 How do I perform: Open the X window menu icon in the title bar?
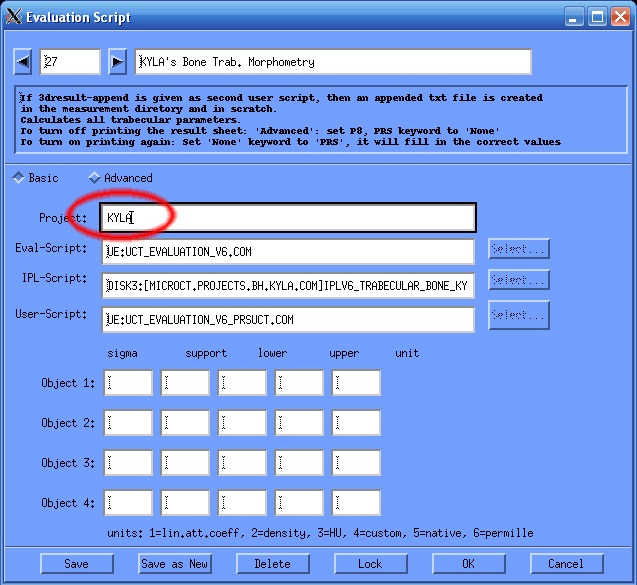13,17
